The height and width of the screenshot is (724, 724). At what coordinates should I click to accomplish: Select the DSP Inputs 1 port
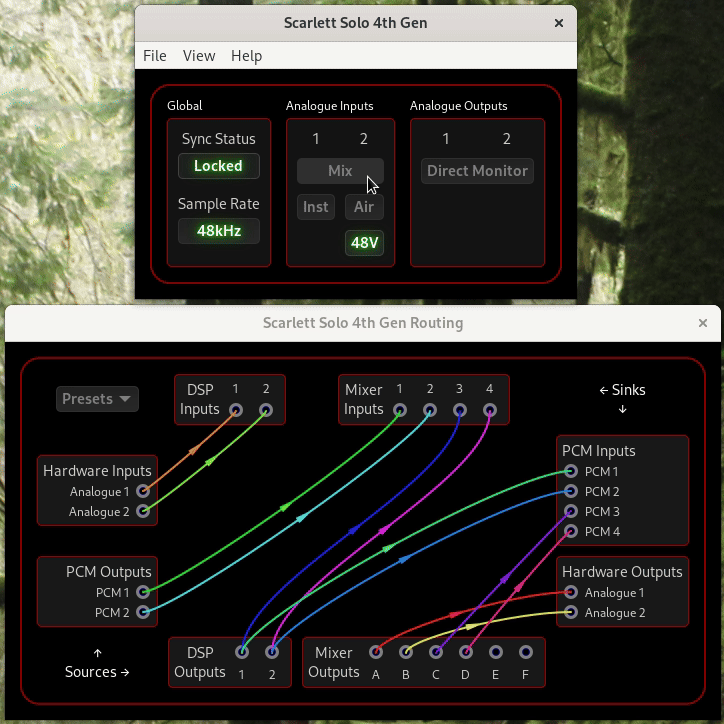tap(236, 410)
